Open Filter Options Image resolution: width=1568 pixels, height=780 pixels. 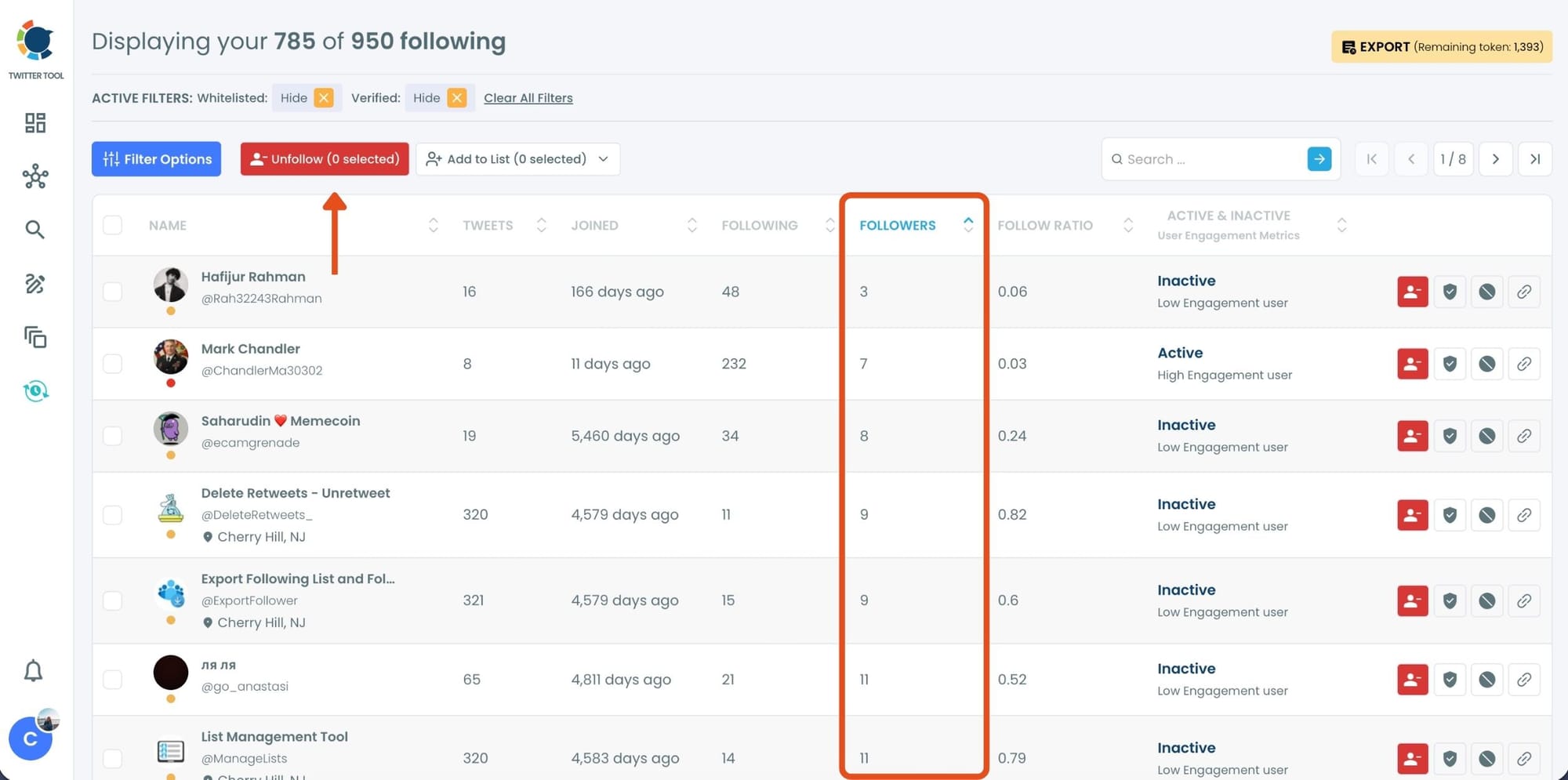click(x=156, y=158)
